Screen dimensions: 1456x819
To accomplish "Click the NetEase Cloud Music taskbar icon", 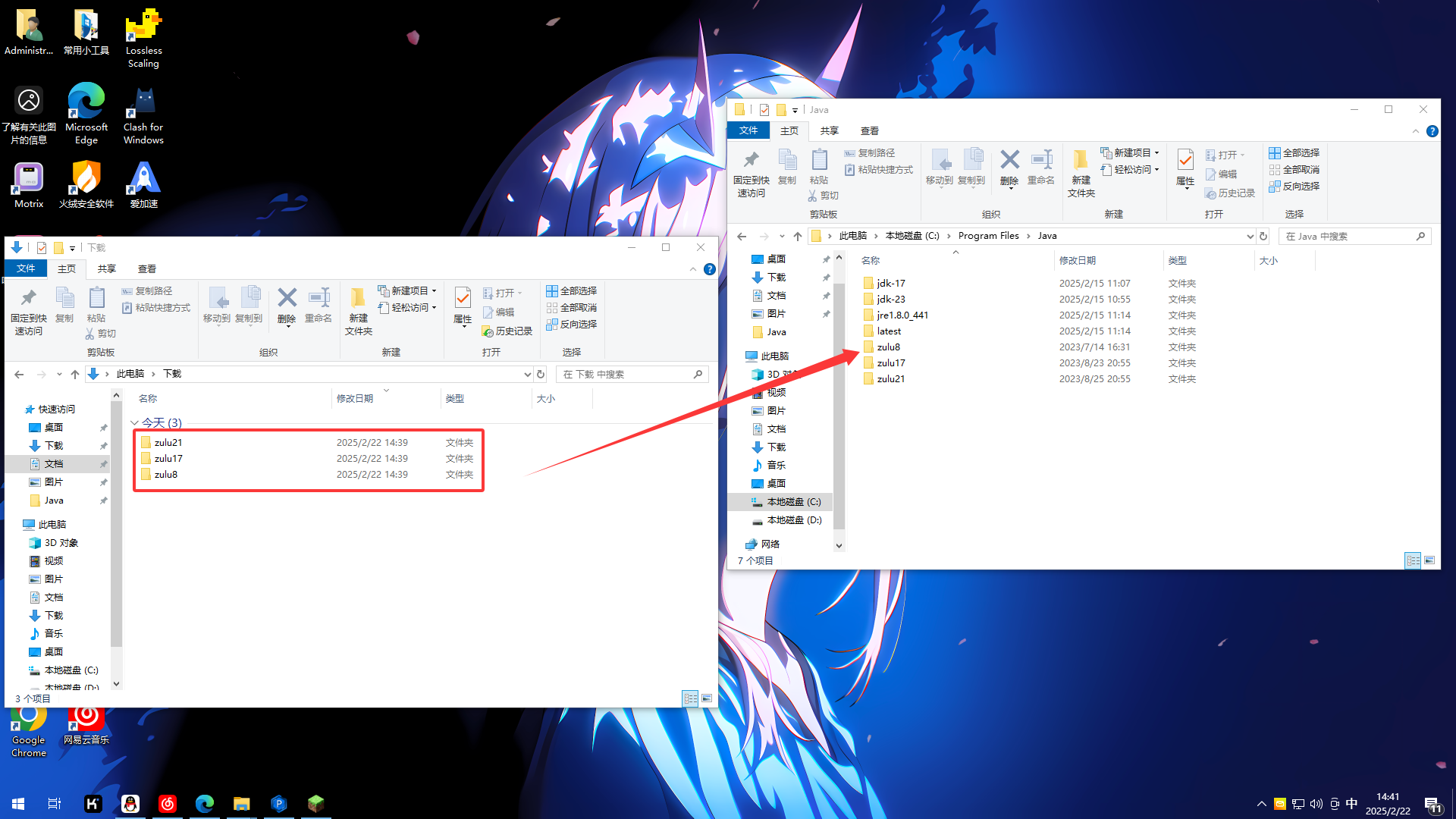I will click(x=168, y=803).
